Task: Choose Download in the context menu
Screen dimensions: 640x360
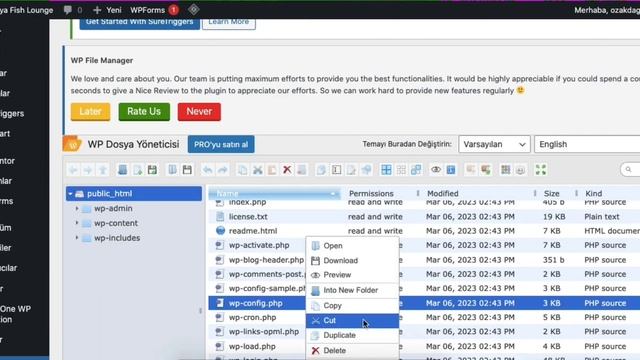Action: point(352,260)
